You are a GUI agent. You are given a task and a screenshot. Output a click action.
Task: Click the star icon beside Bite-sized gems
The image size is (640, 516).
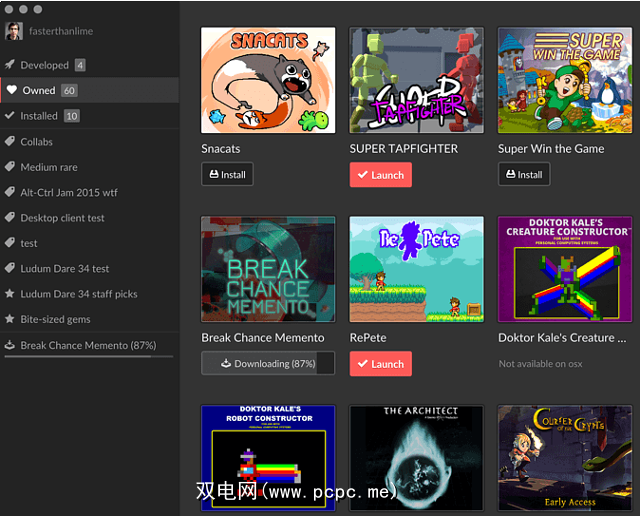[x=10, y=318]
